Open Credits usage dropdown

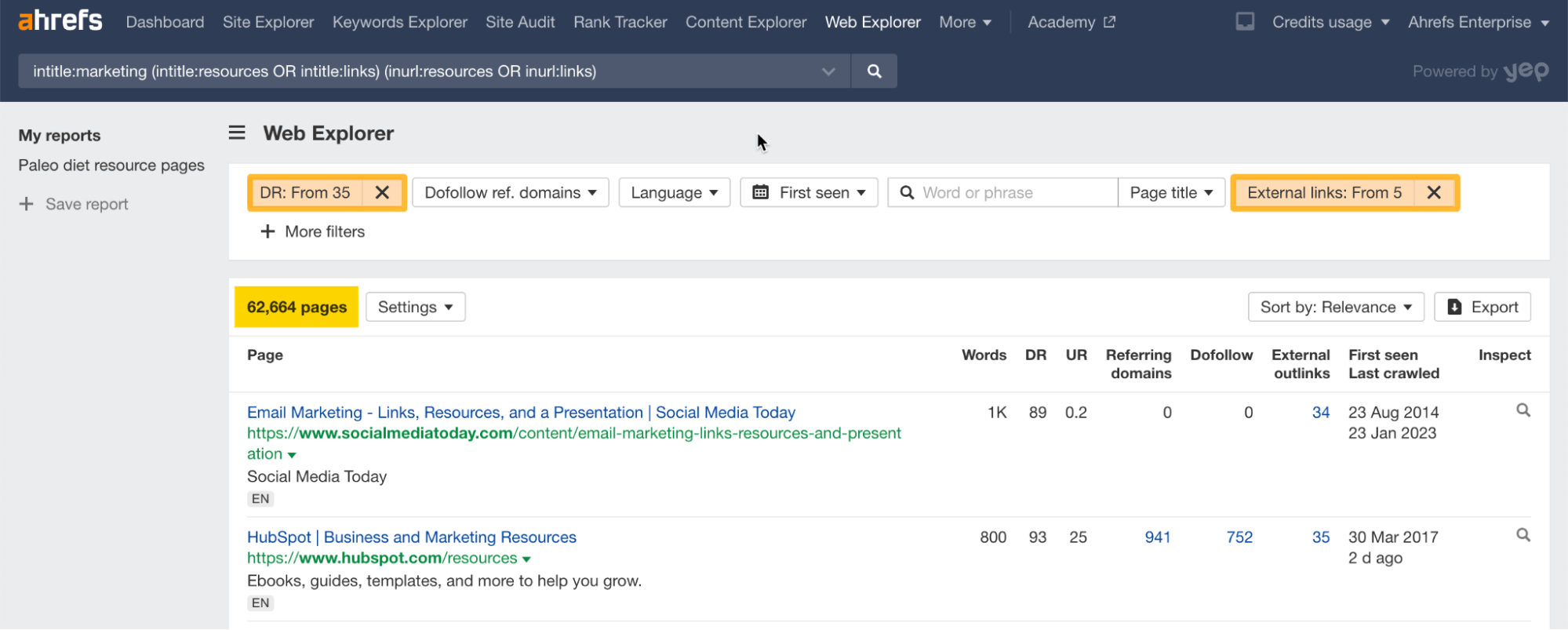point(1330,22)
